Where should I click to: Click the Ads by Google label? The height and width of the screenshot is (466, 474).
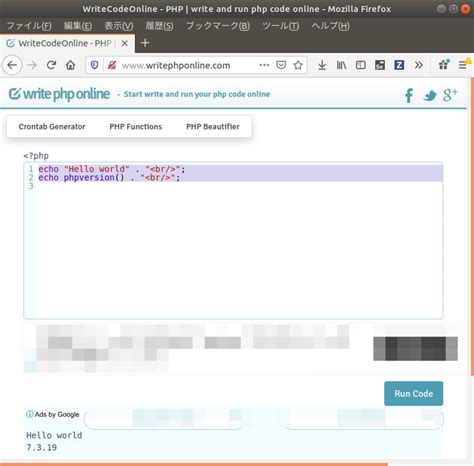point(57,414)
